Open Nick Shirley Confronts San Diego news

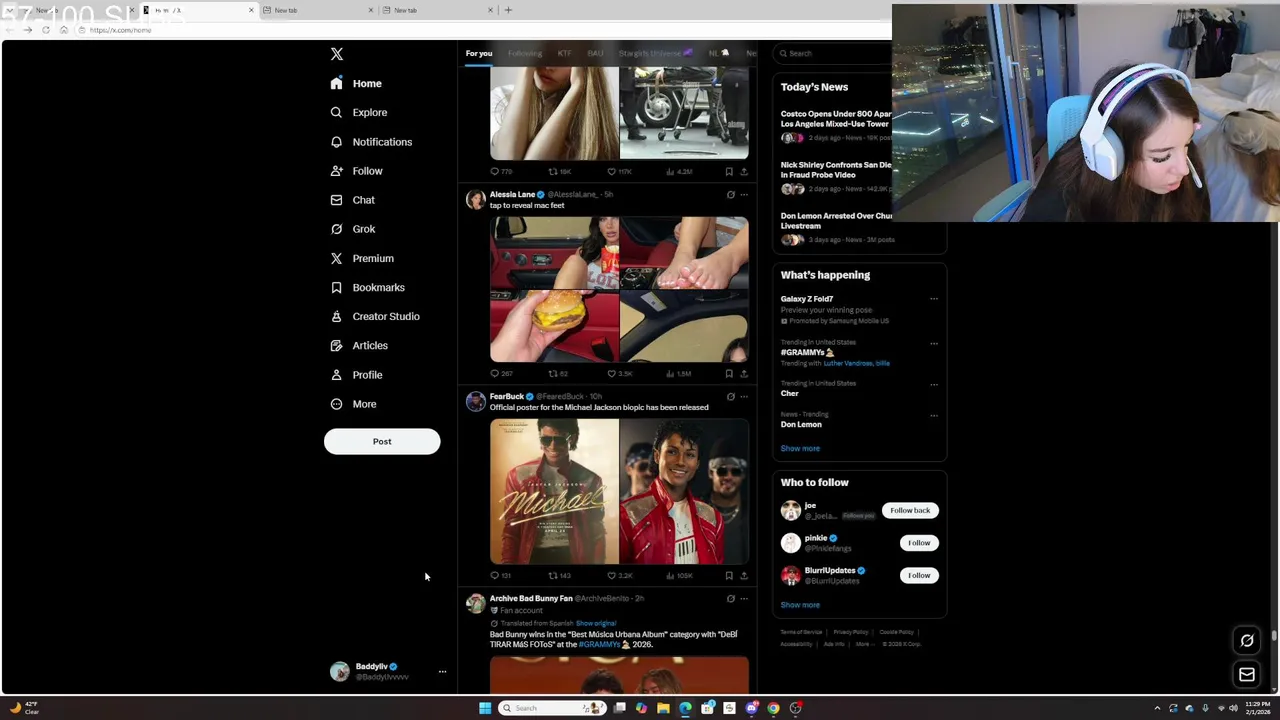[x=835, y=176]
